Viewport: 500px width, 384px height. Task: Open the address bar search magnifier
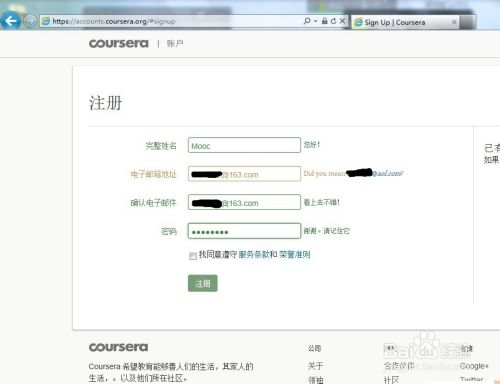coord(307,21)
